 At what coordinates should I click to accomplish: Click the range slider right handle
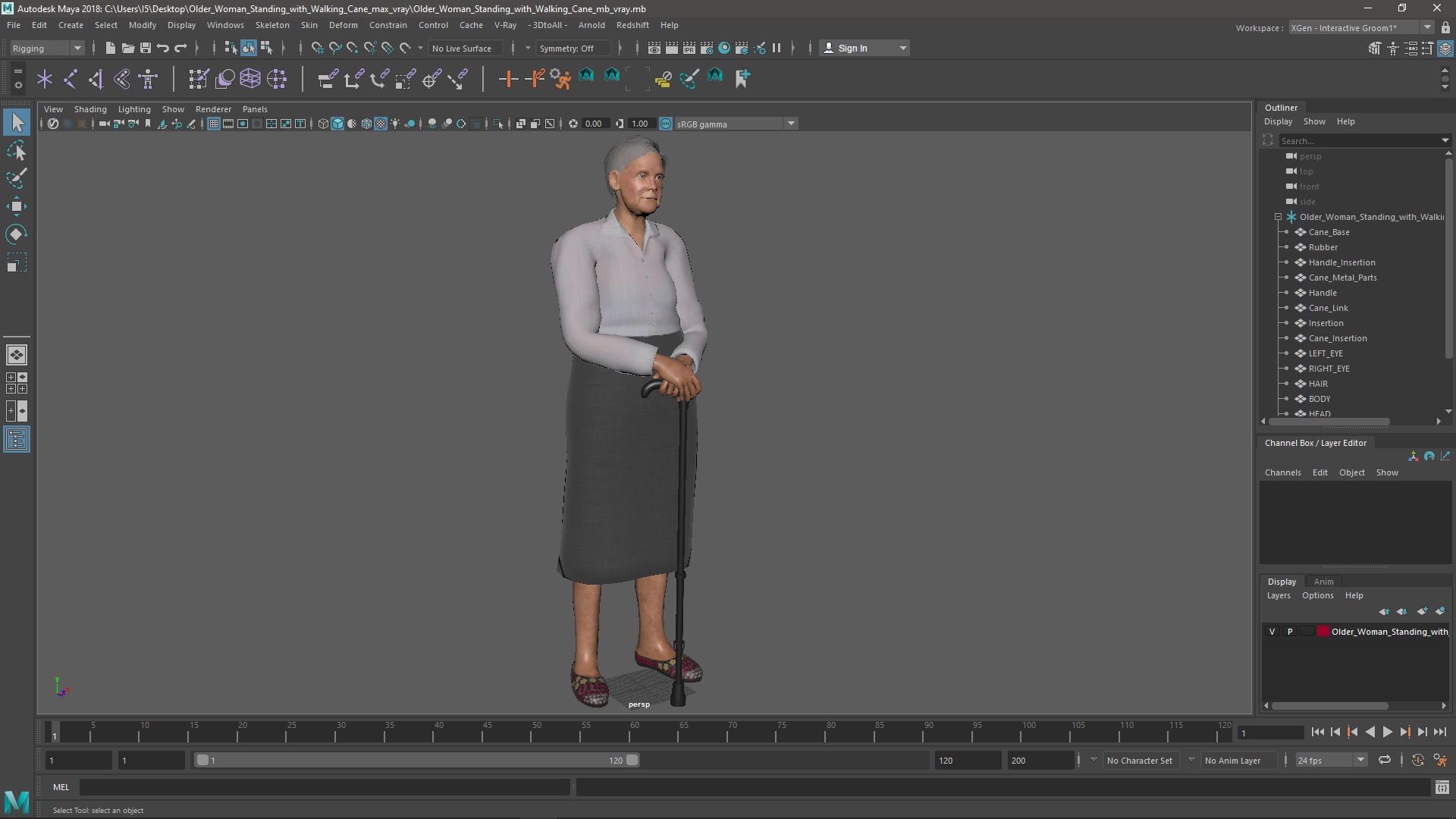[x=632, y=760]
